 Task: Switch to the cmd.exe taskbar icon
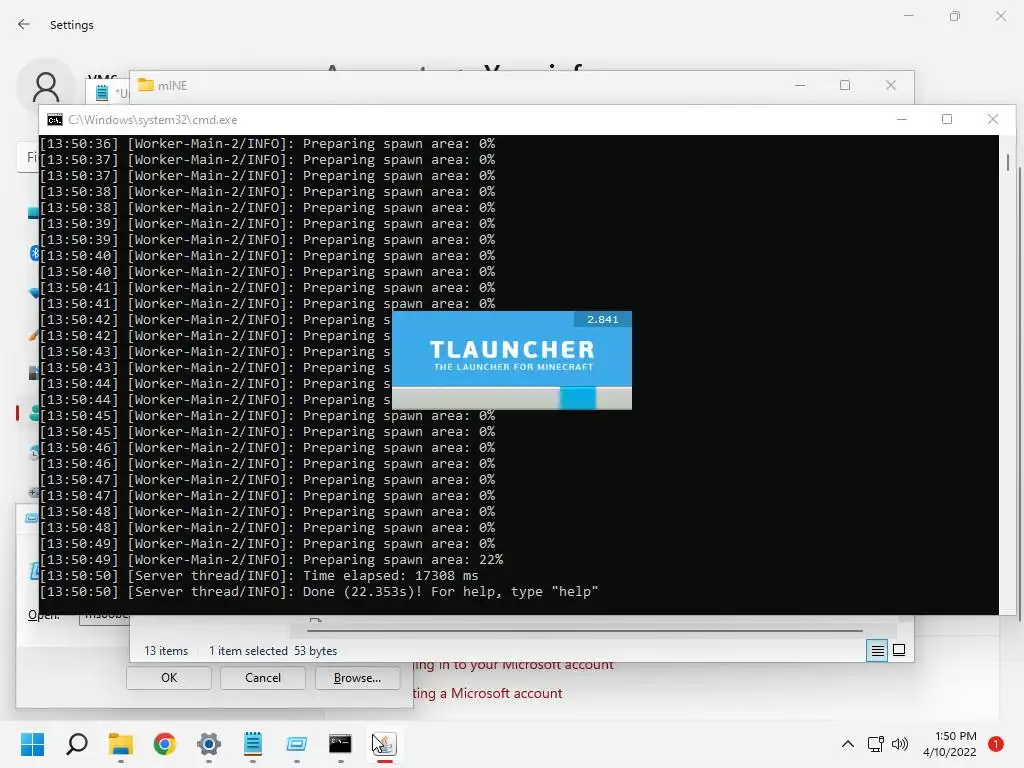tap(340, 744)
